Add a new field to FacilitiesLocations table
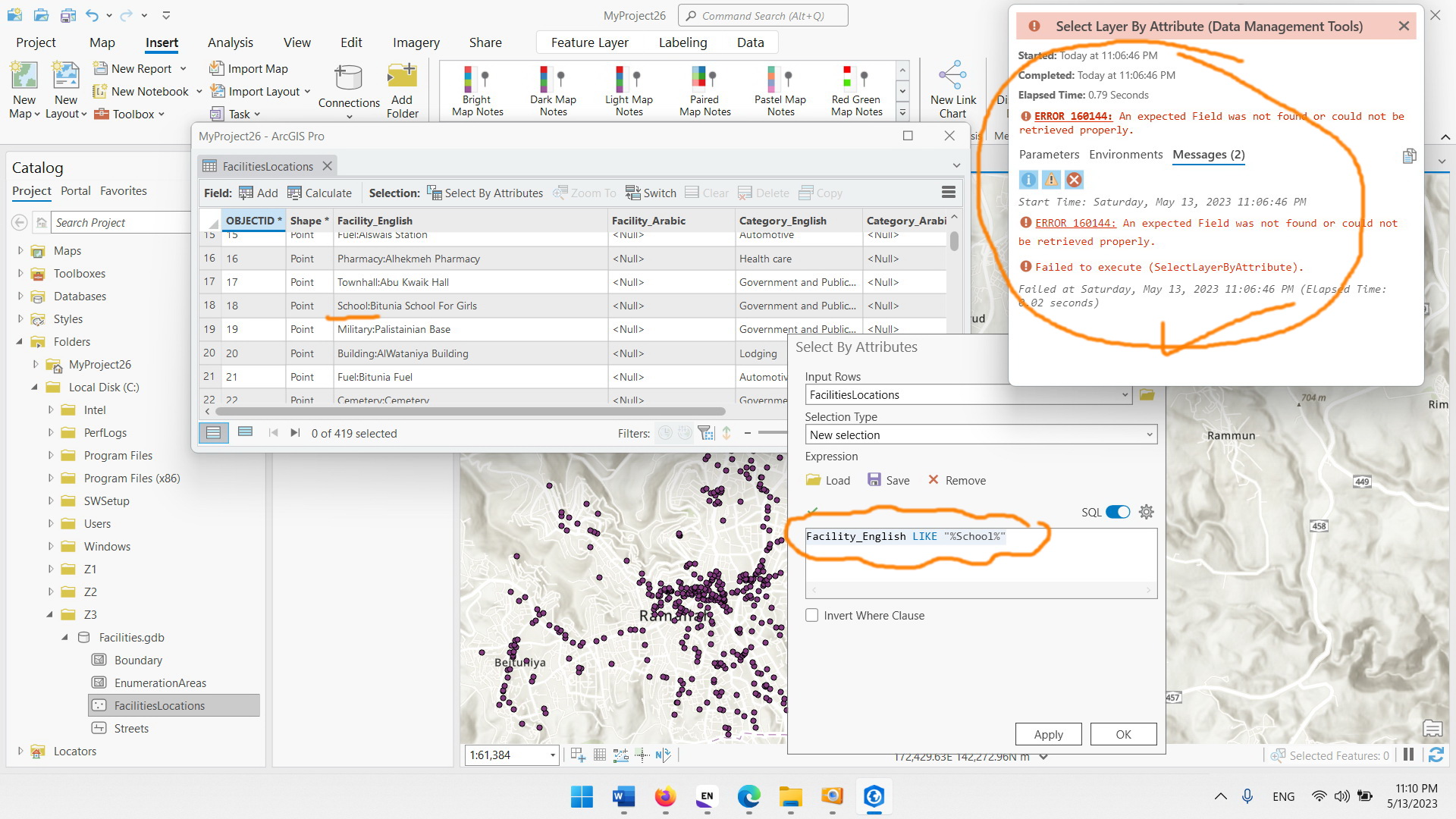The width and height of the screenshot is (1456, 819). 258,193
